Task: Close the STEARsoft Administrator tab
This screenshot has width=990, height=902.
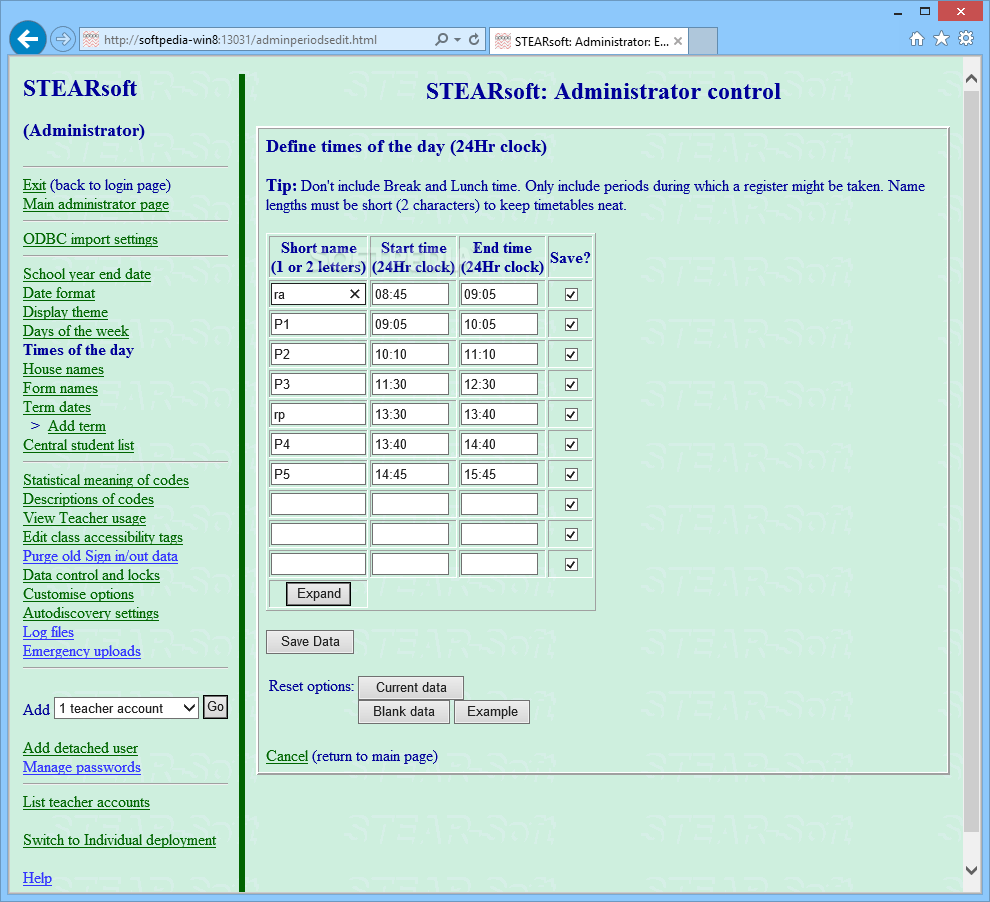Action: click(x=677, y=41)
